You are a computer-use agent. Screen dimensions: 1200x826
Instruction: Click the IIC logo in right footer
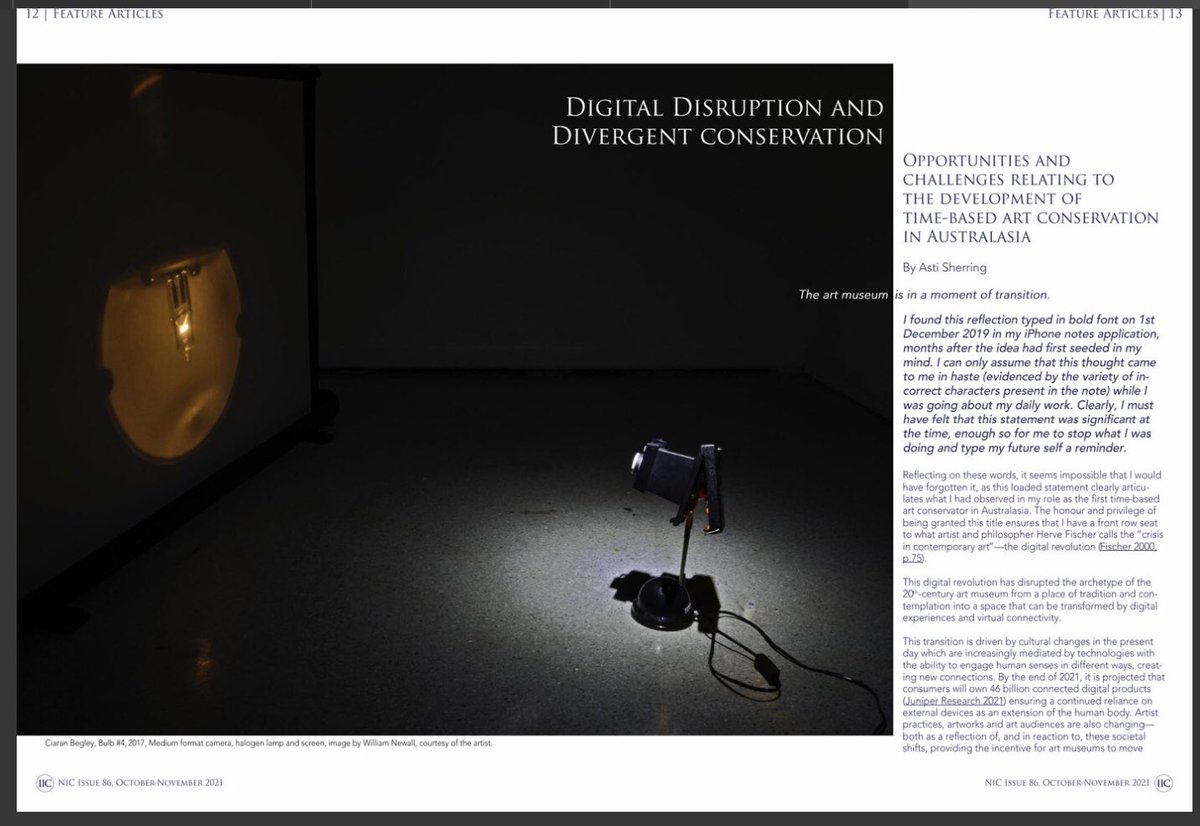[x=1164, y=784]
